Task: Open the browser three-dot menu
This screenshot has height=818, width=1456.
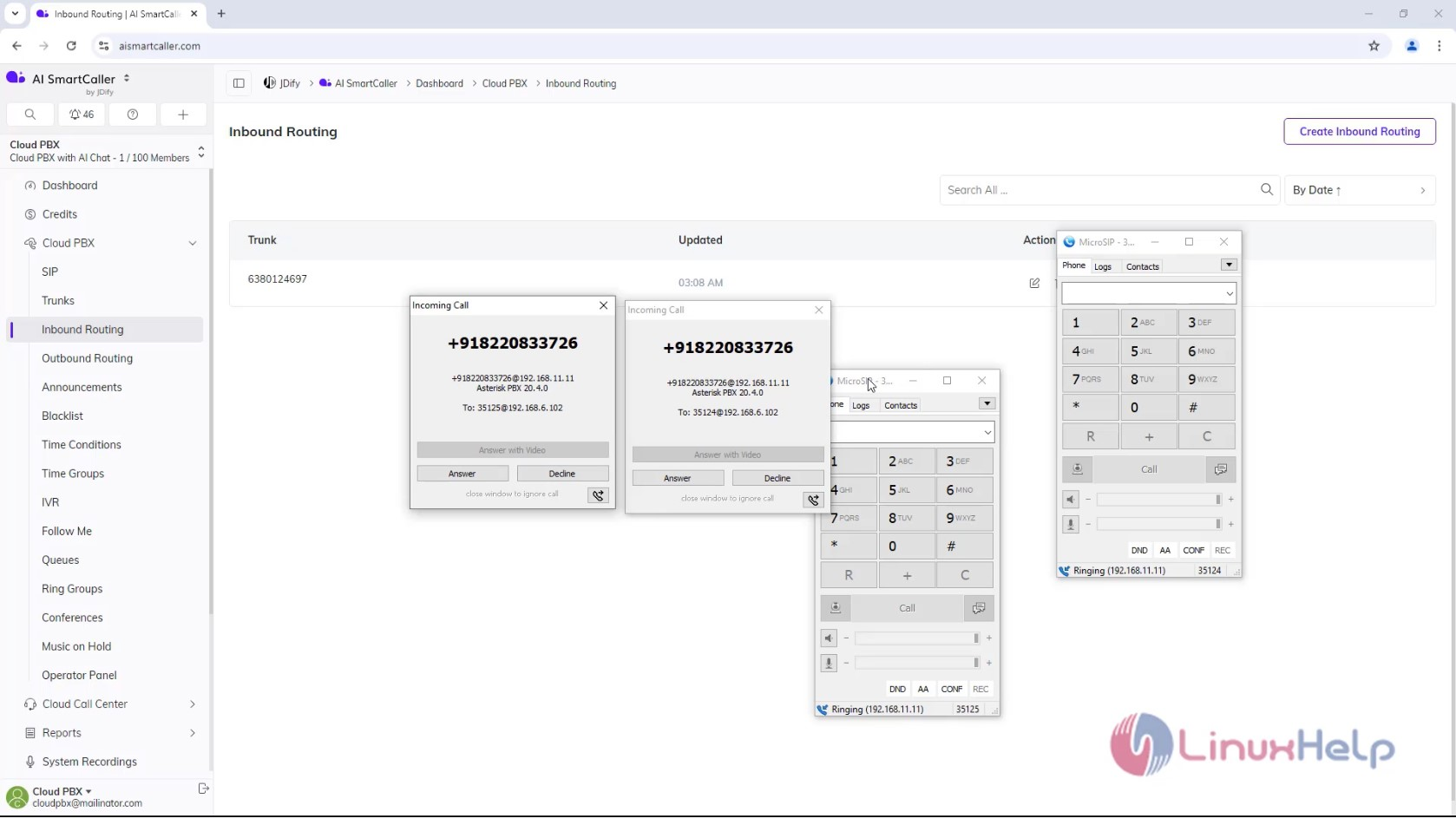Action: click(1440, 46)
